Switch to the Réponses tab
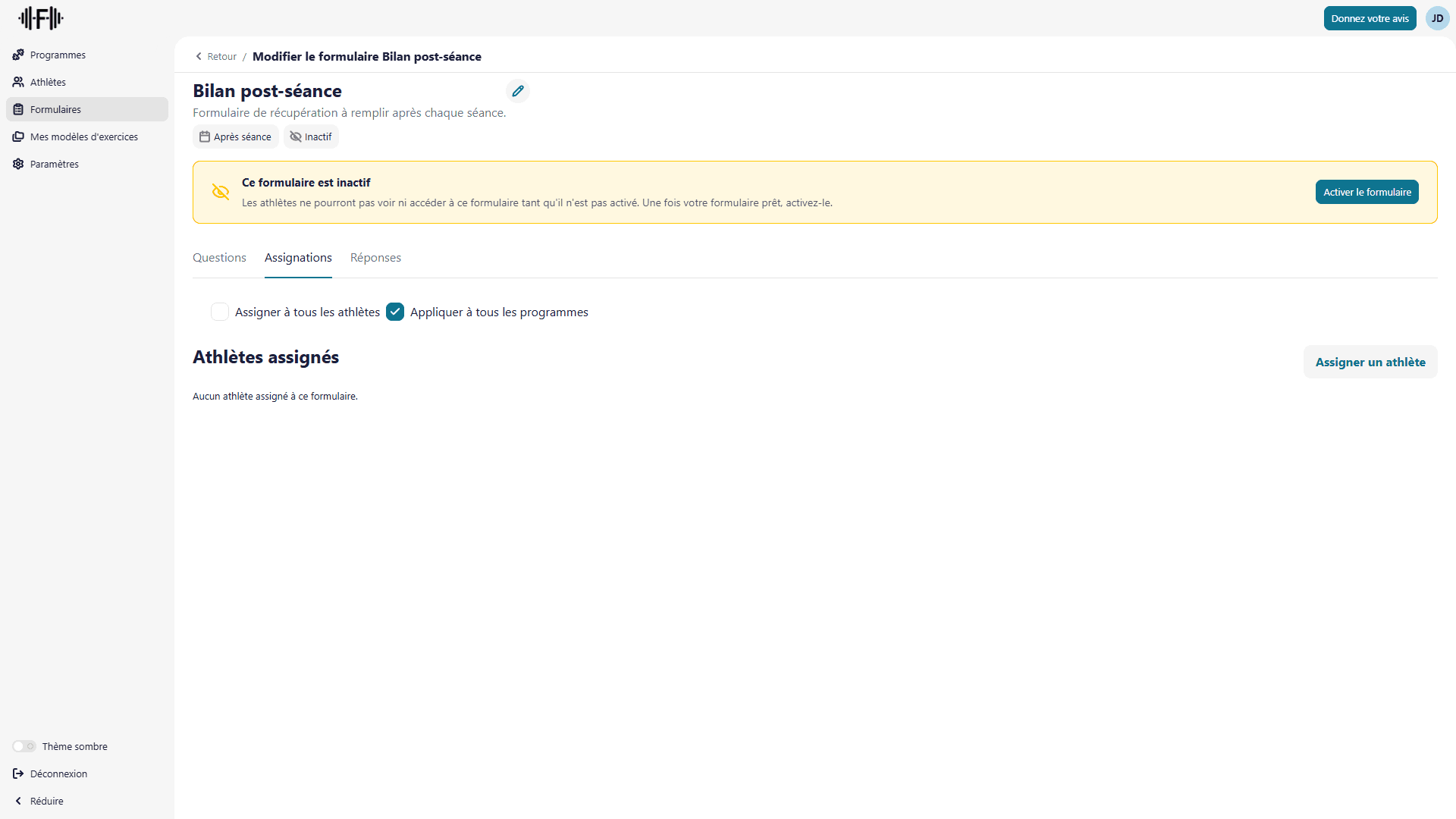Image resolution: width=1456 pixels, height=819 pixels. (x=375, y=258)
